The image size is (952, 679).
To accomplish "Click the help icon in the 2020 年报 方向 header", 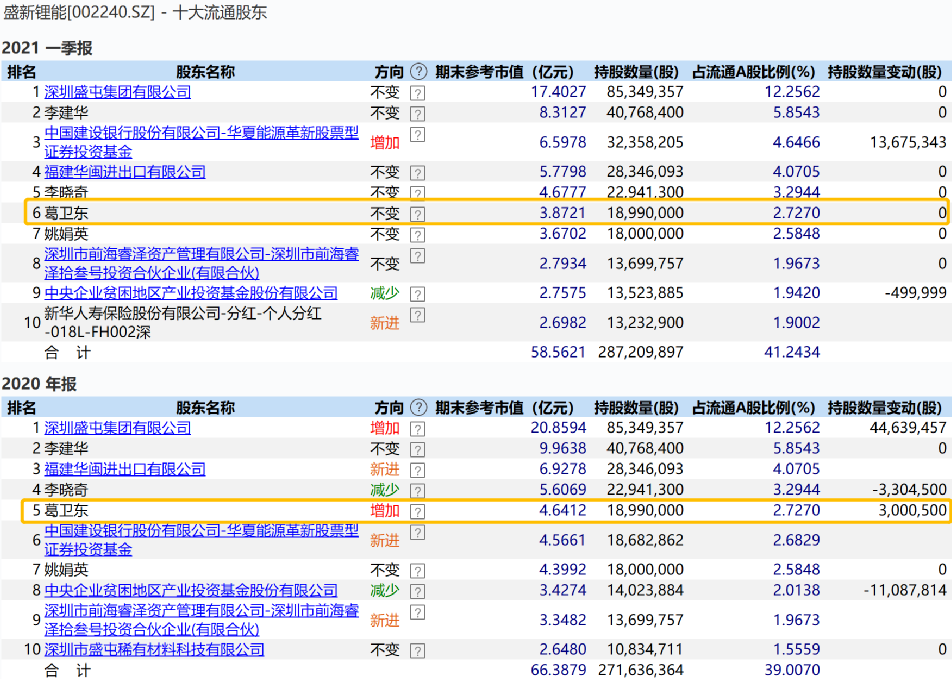I will 418,408.
